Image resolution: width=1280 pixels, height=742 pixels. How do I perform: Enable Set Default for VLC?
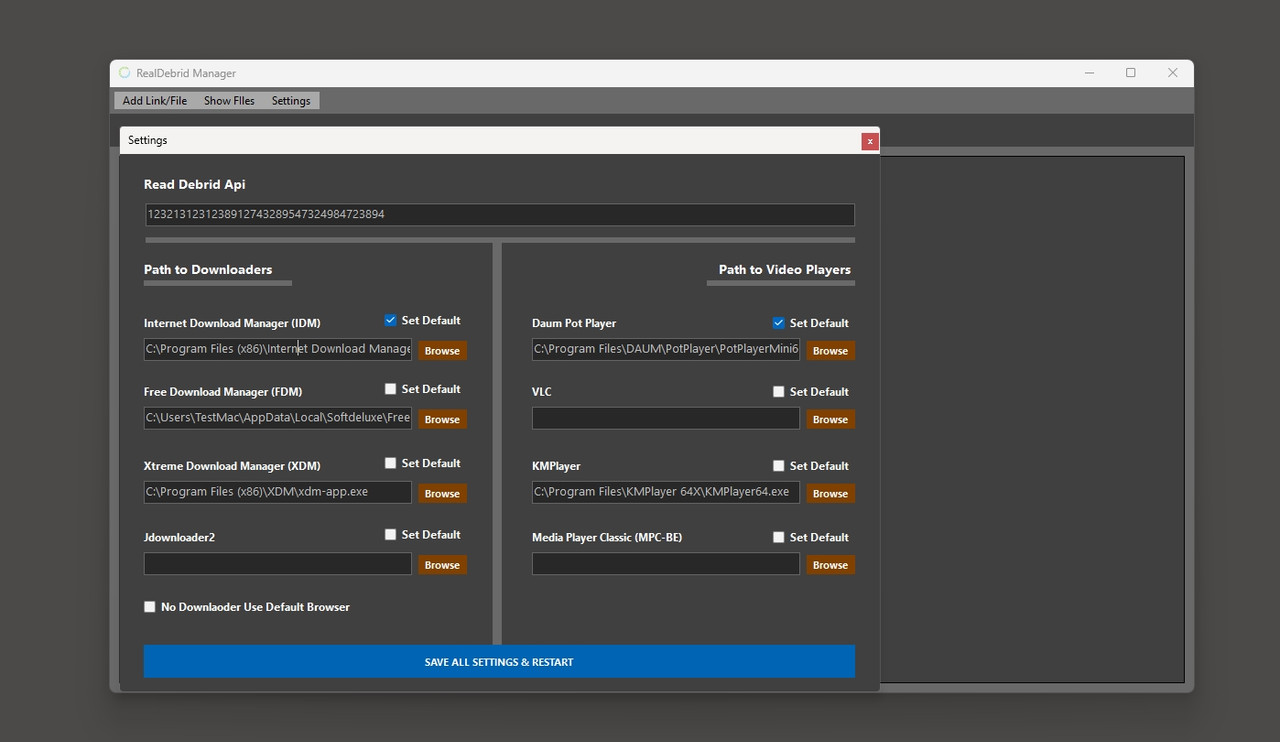[x=778, y=391]
